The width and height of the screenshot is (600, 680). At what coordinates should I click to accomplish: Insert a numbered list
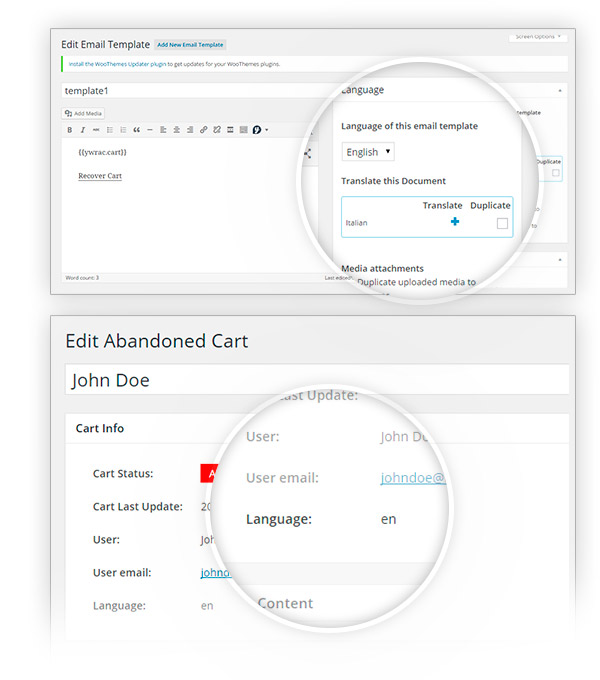(123, 130)
